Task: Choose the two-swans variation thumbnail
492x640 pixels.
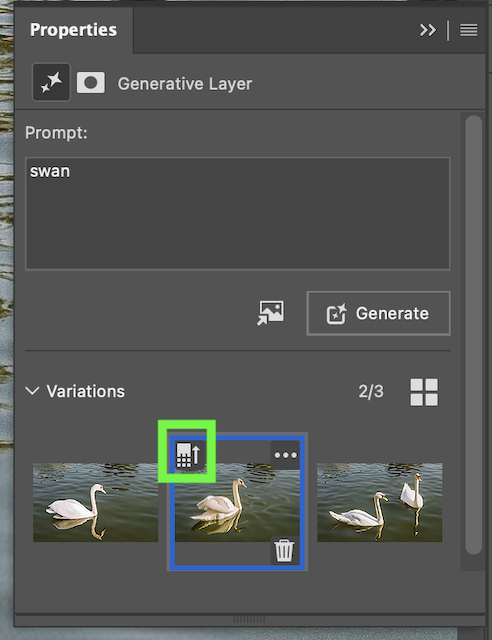Action: tap(380, 502)
